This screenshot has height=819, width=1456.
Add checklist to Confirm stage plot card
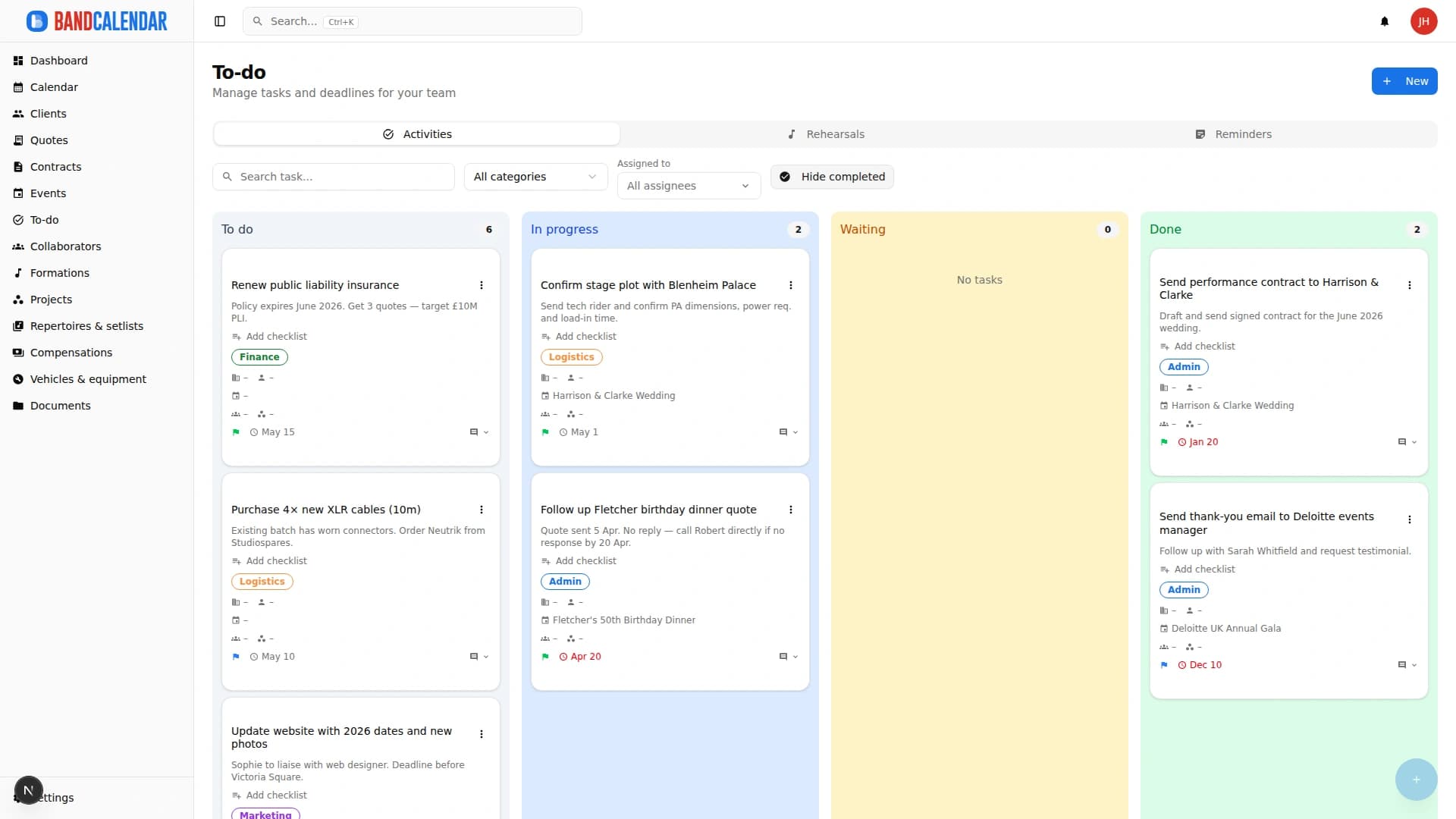click(579, 337)
